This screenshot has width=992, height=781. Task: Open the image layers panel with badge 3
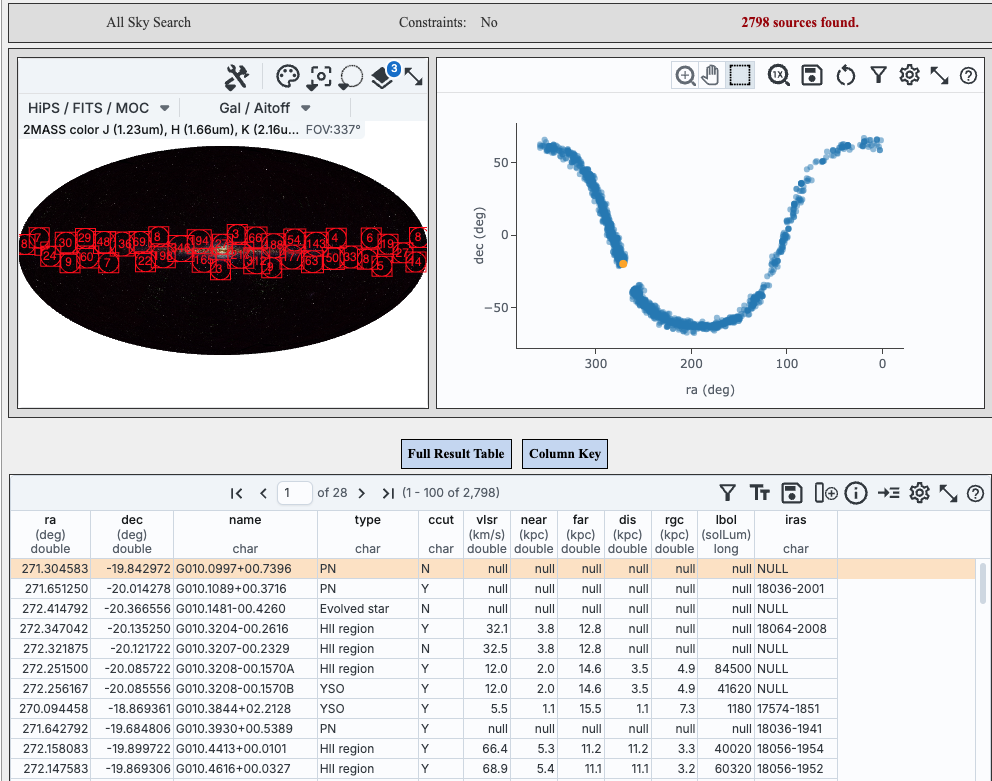(381, 76)
